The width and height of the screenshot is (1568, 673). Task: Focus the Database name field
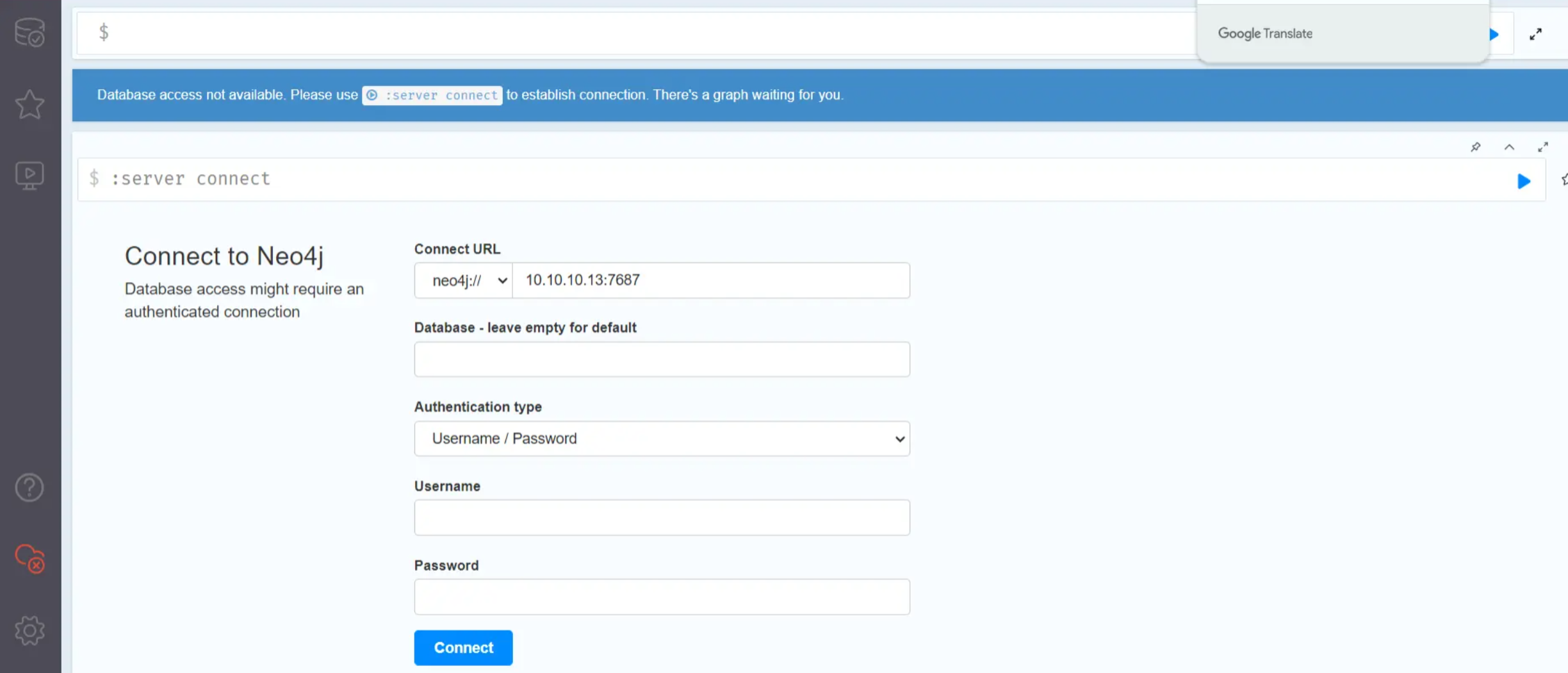point(662,359)
